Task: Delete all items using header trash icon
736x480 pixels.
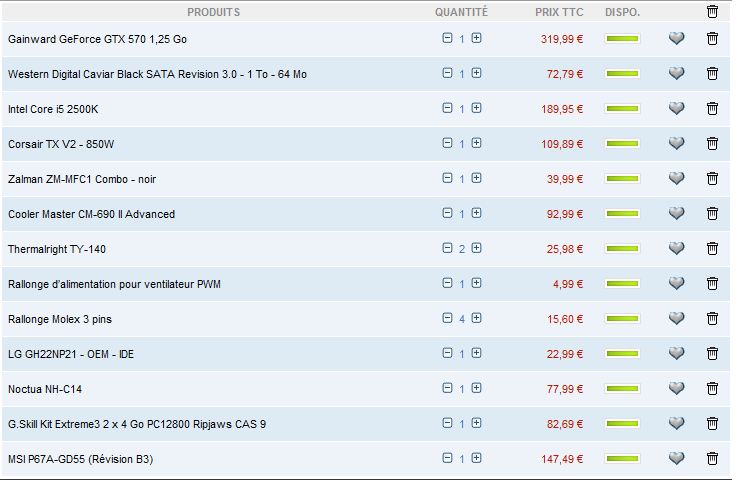Action: click(x=712, y=12)
